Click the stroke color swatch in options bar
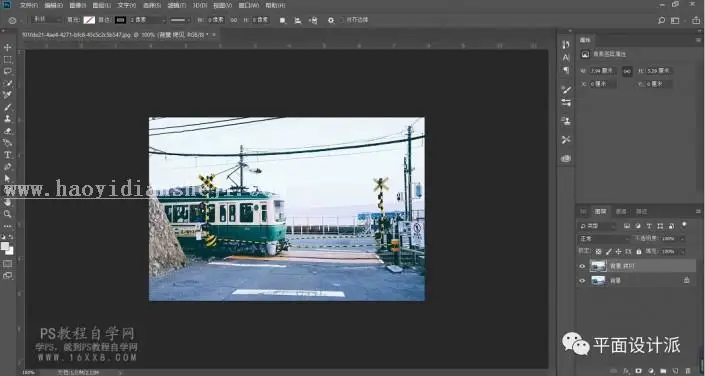This screenshot has width=705, height=376. [120, 20]
